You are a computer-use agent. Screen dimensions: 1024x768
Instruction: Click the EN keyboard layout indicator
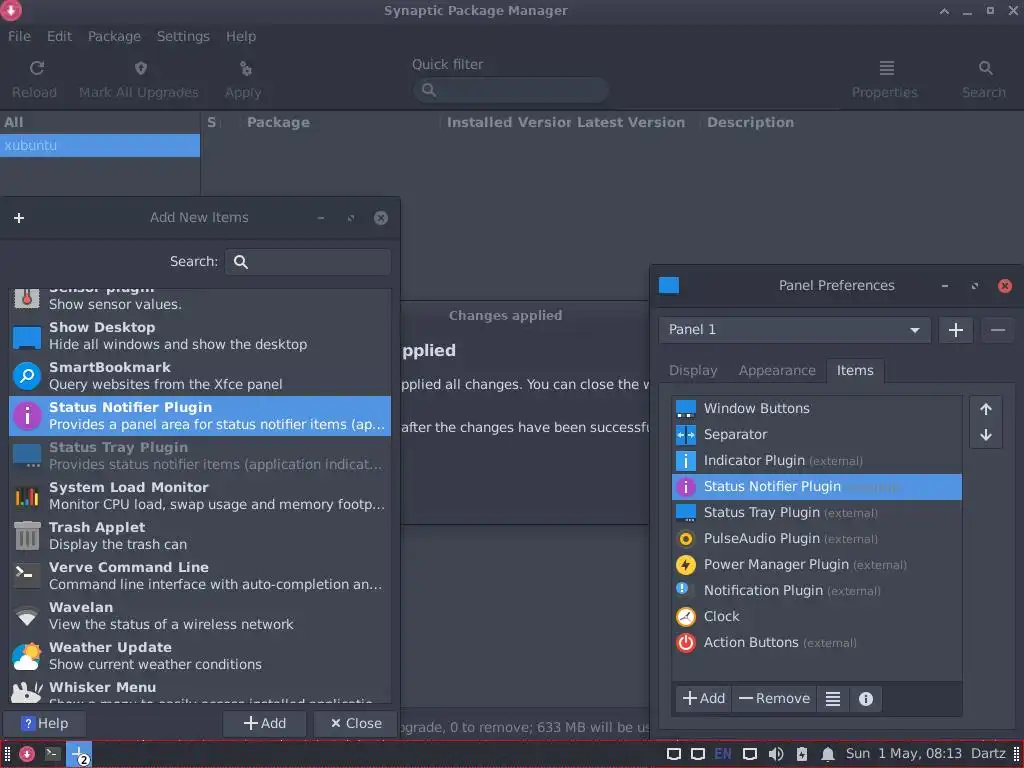coord(723,754)
